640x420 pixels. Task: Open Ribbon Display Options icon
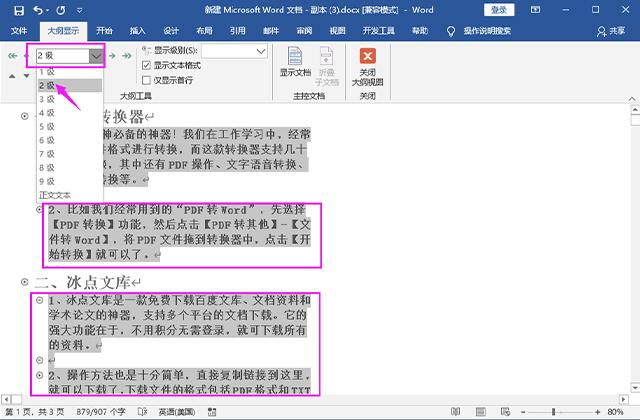pyautogui.click(x=536, y=10)
